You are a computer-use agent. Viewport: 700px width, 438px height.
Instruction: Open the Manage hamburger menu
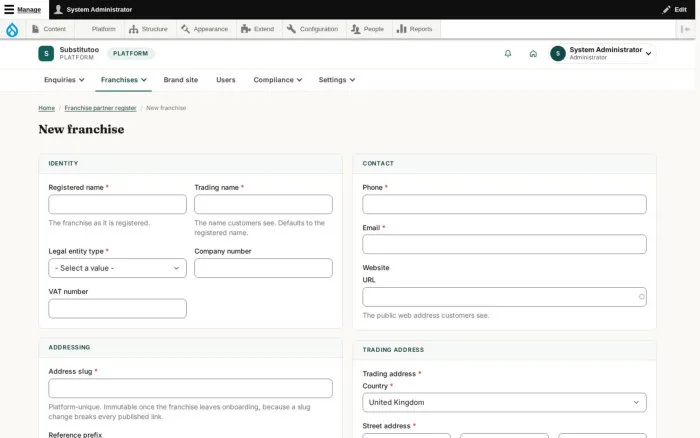[x=9, y=9]
